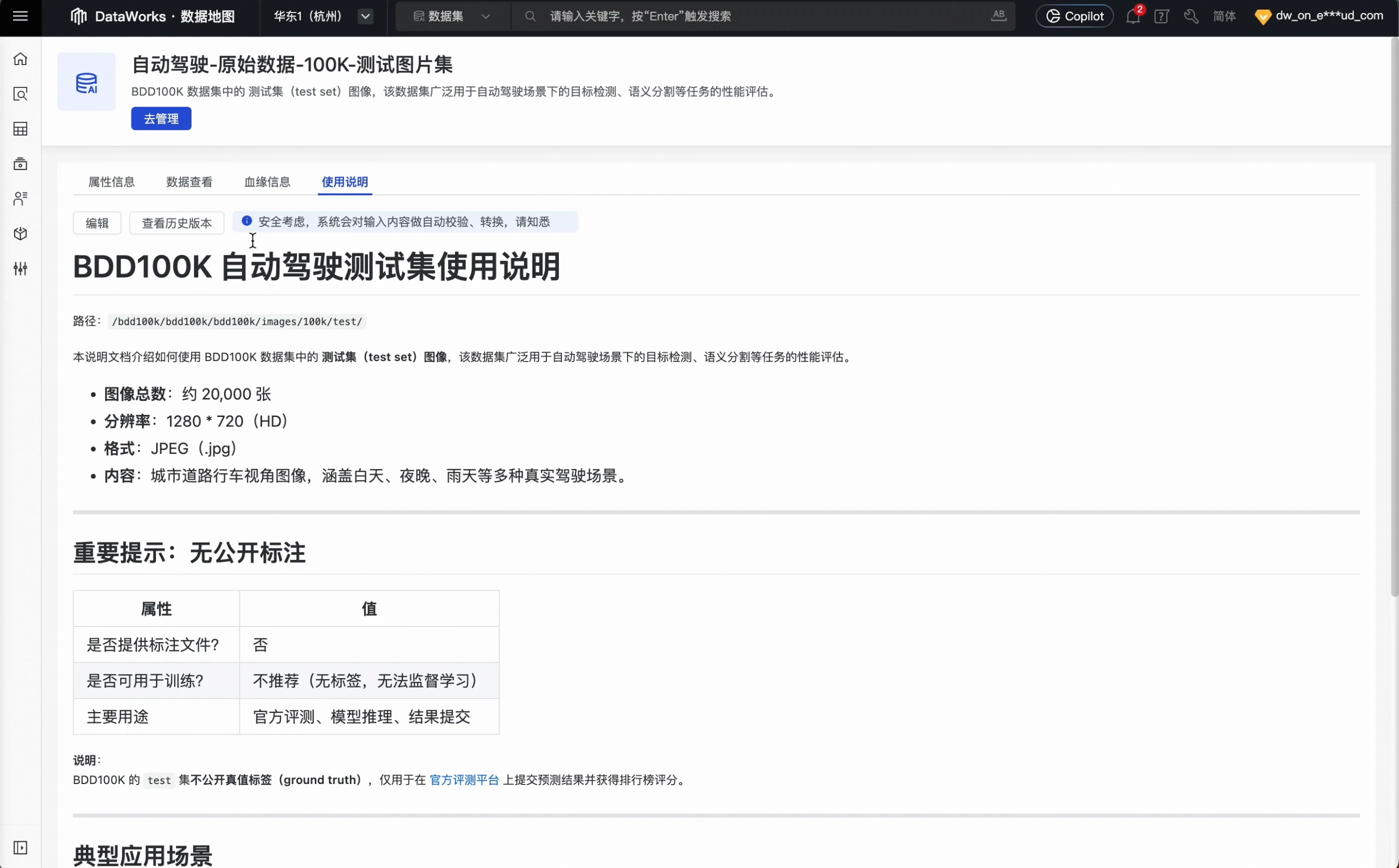Select the category management icon in sidebar
This screenshot has width=1399, height=868.
[20, 164]
